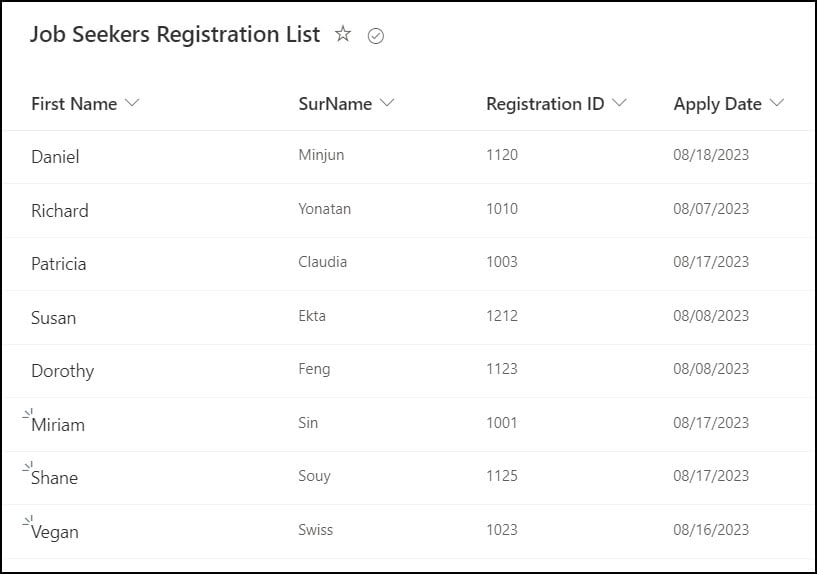Select registration ID 1023

pos(502,530)
